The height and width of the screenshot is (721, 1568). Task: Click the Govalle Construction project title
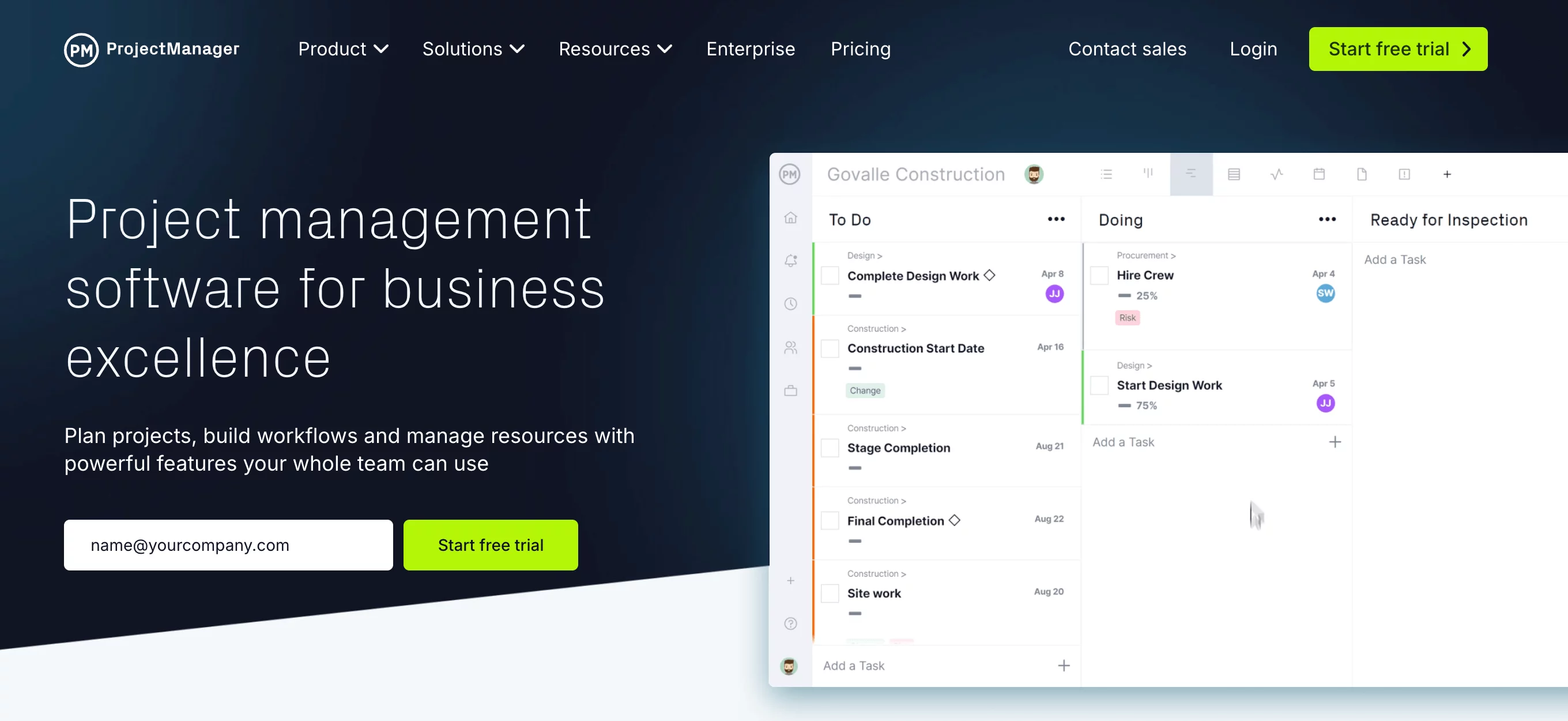point(915,174)
